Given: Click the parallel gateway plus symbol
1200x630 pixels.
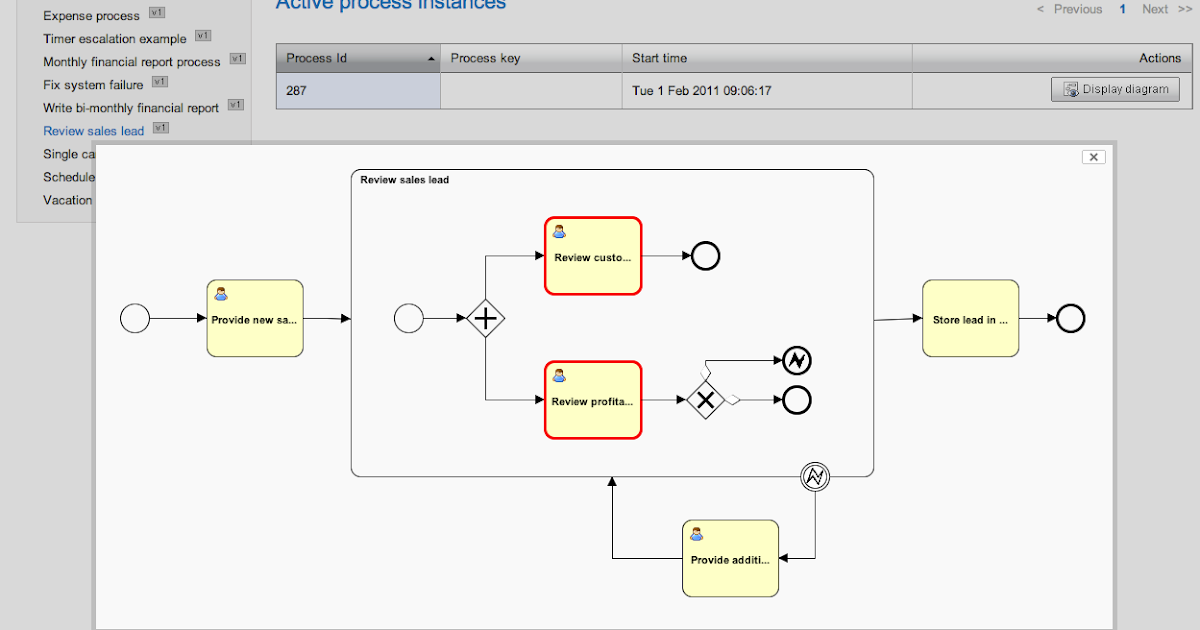Looking at the screenshot, I should click(485, 318).
